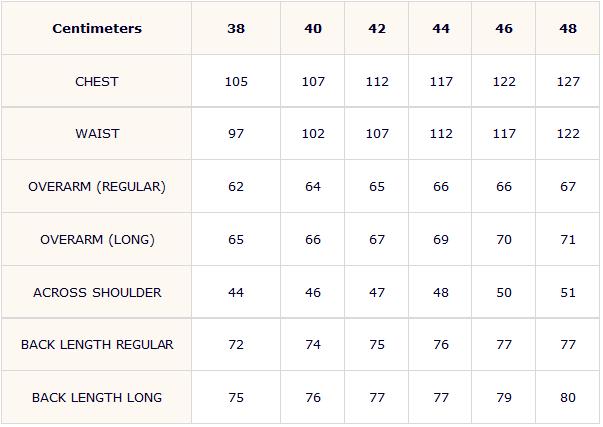Click overarm long value 69

click(441, 240)
